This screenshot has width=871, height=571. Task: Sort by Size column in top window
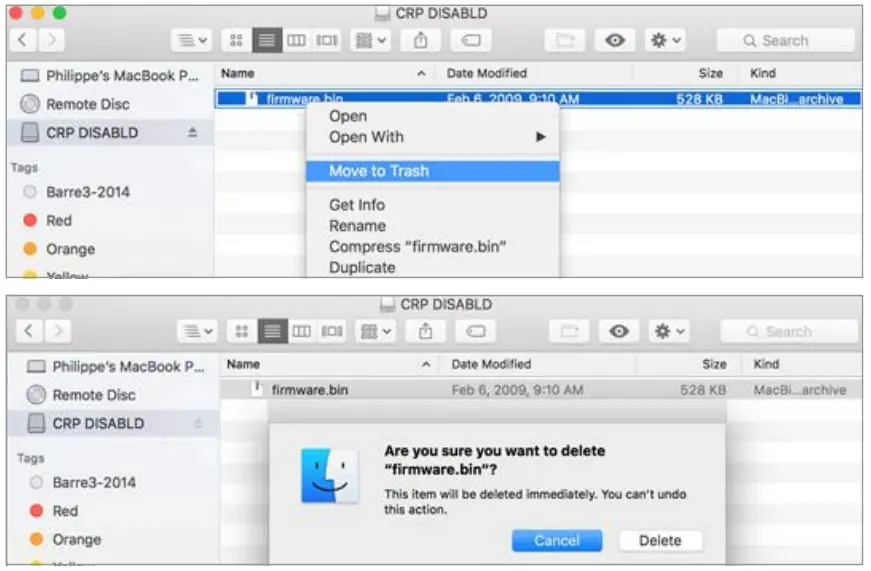(x=710, y=73)
